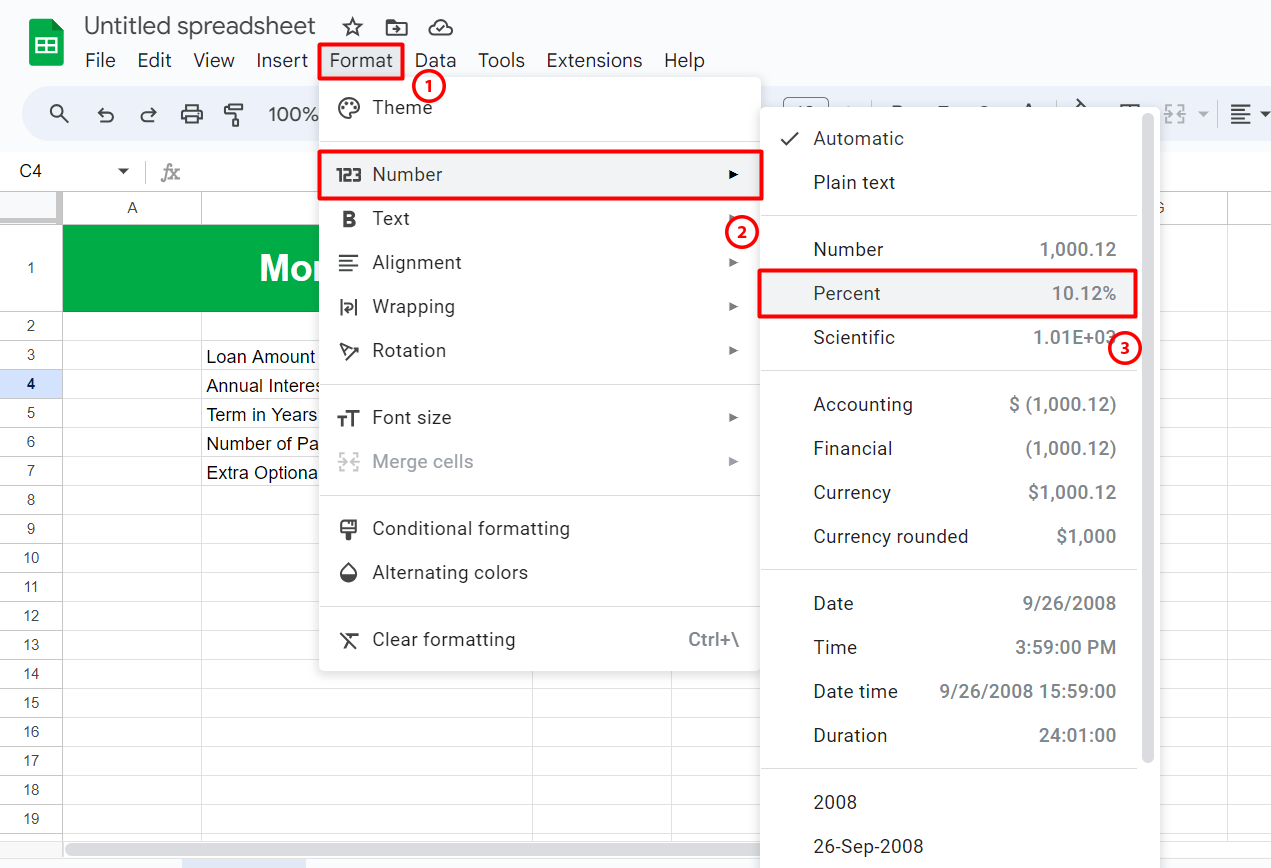The height and width of the screenshot is (868, 1271).
Task: Expand the Wrapping submenu
Action: pyautogui.click(x=539, y=307)
